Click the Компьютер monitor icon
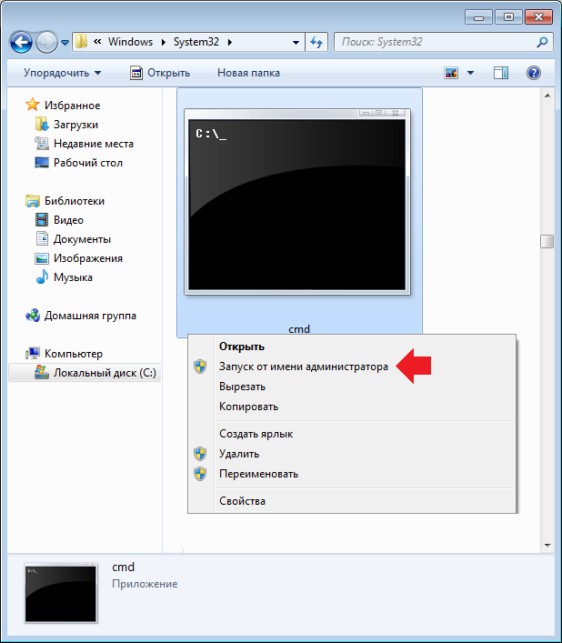 (32, 353)
